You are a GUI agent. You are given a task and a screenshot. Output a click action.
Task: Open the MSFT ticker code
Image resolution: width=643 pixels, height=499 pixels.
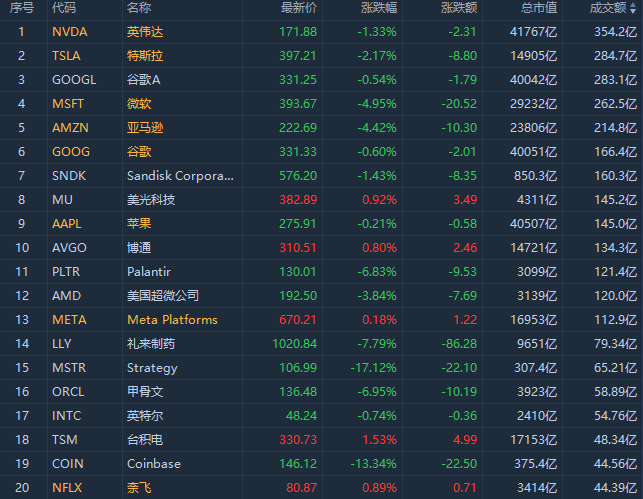pyautogui.click(x=68, y=104)
